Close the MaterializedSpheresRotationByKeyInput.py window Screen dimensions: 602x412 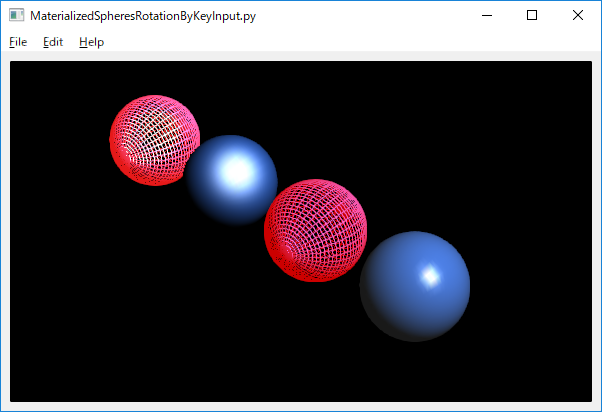577,15
